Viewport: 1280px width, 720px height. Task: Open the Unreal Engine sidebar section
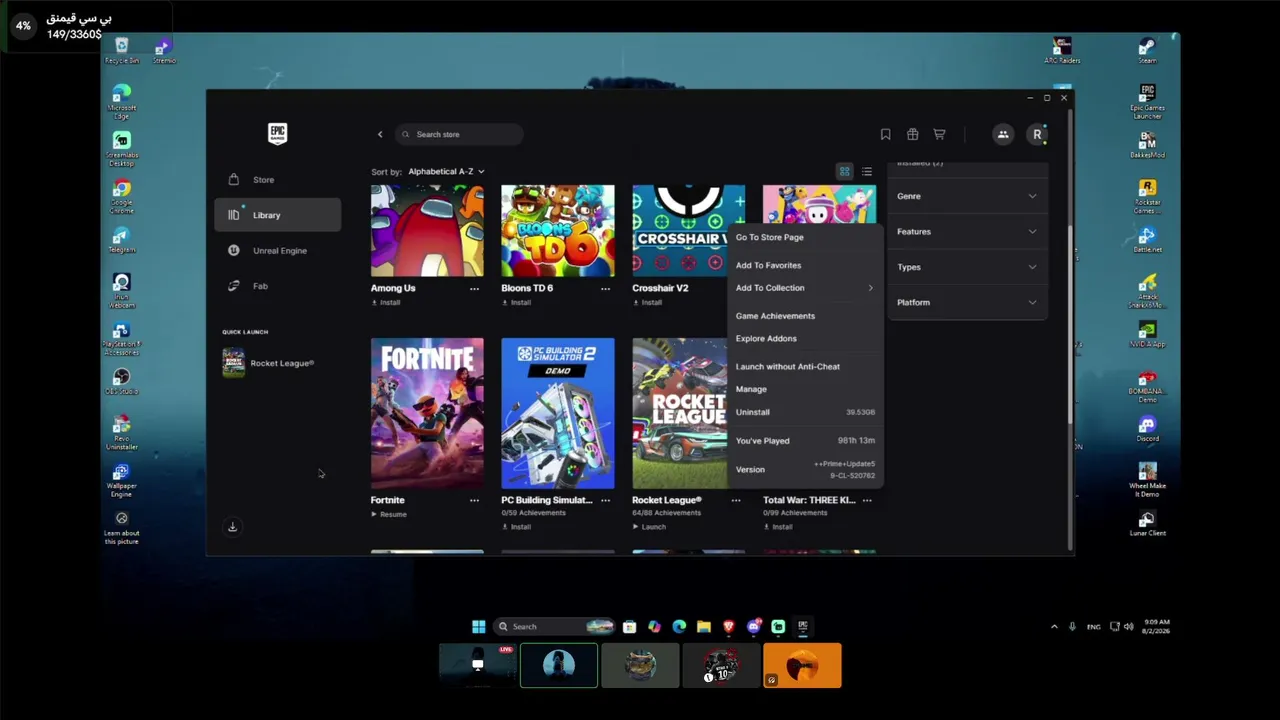[x=277, y=251]
